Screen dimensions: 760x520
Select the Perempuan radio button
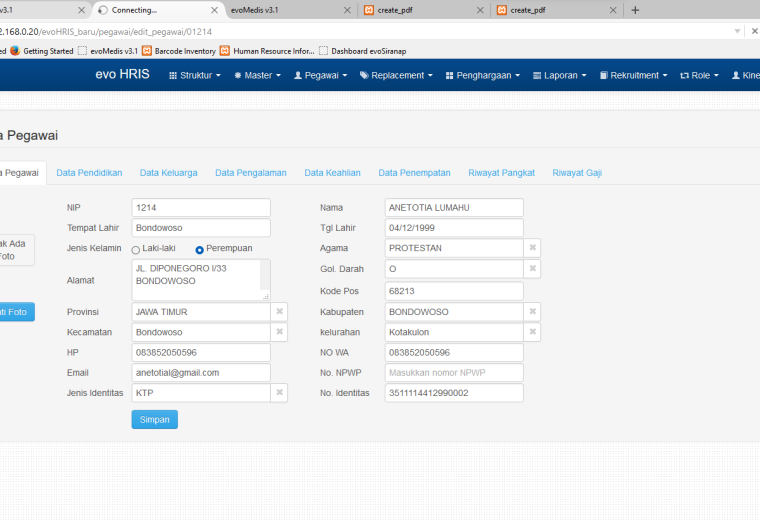[199, 250]
